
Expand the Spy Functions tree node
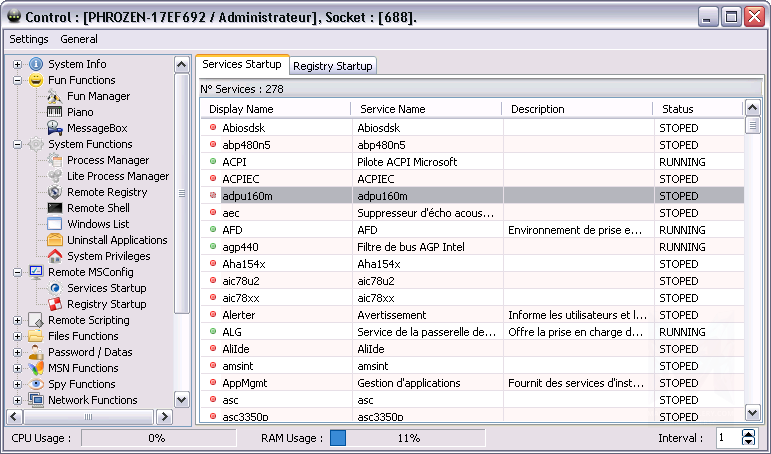click(17, 384)
